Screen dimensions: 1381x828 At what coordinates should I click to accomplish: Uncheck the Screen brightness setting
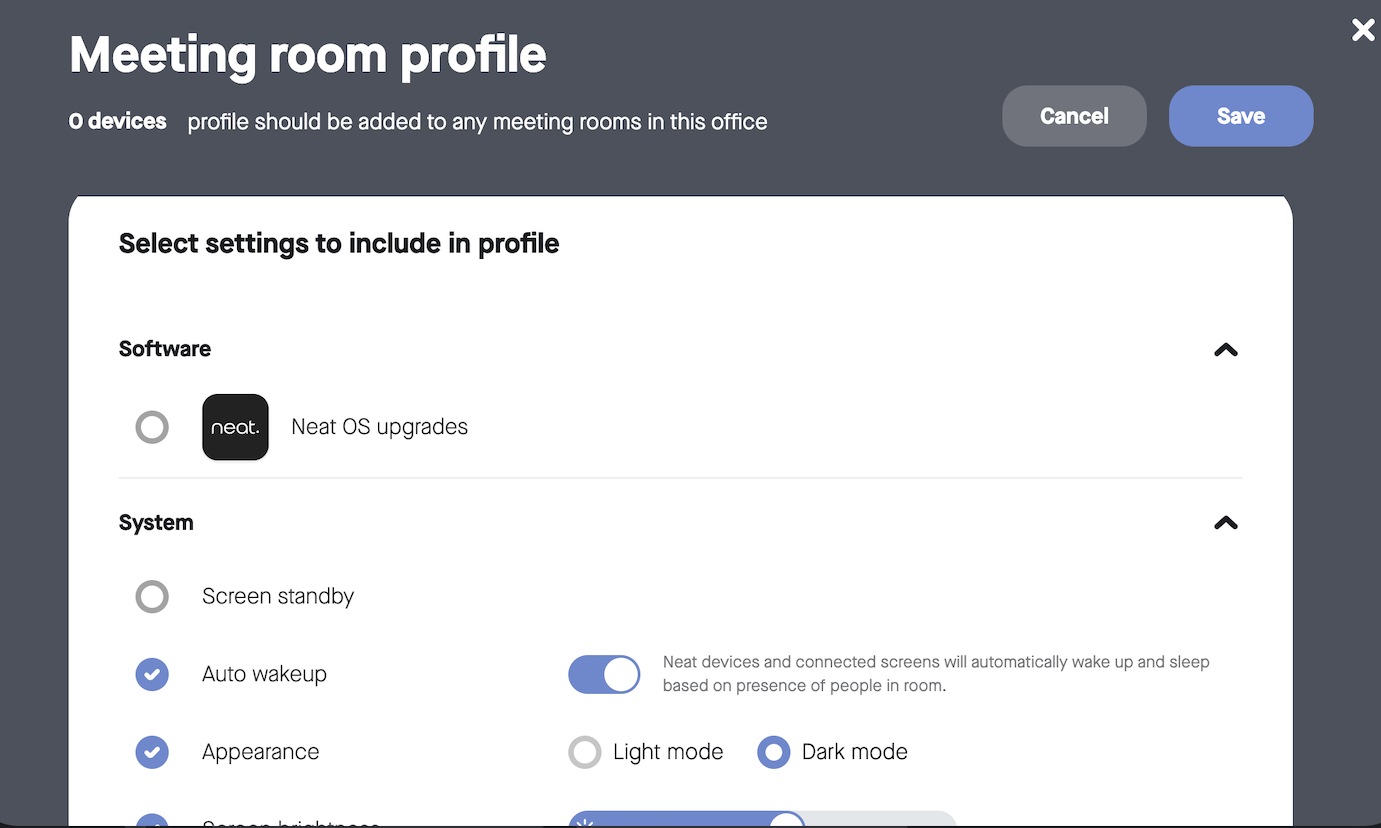click(x=152, y=822)
